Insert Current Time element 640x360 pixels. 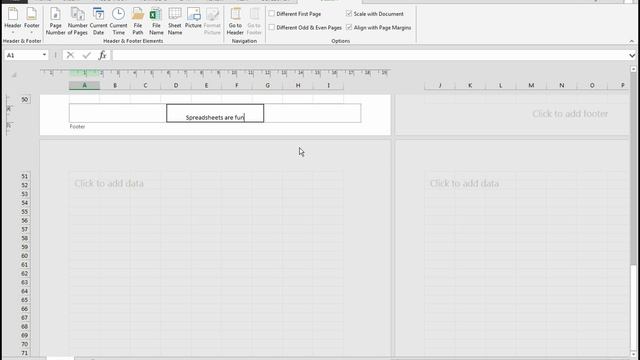click(118, 21)
